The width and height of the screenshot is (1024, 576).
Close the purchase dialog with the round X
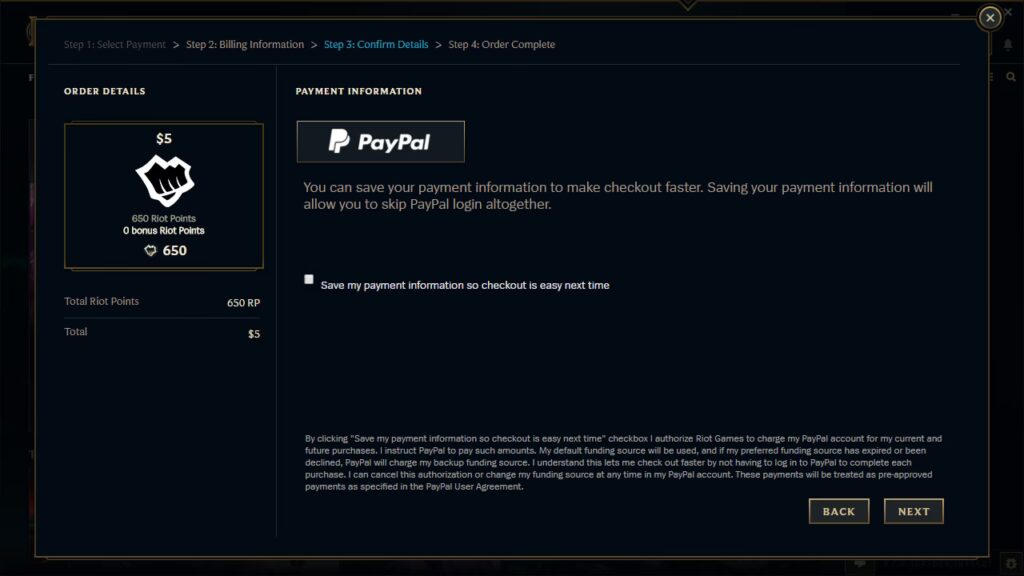990,18
